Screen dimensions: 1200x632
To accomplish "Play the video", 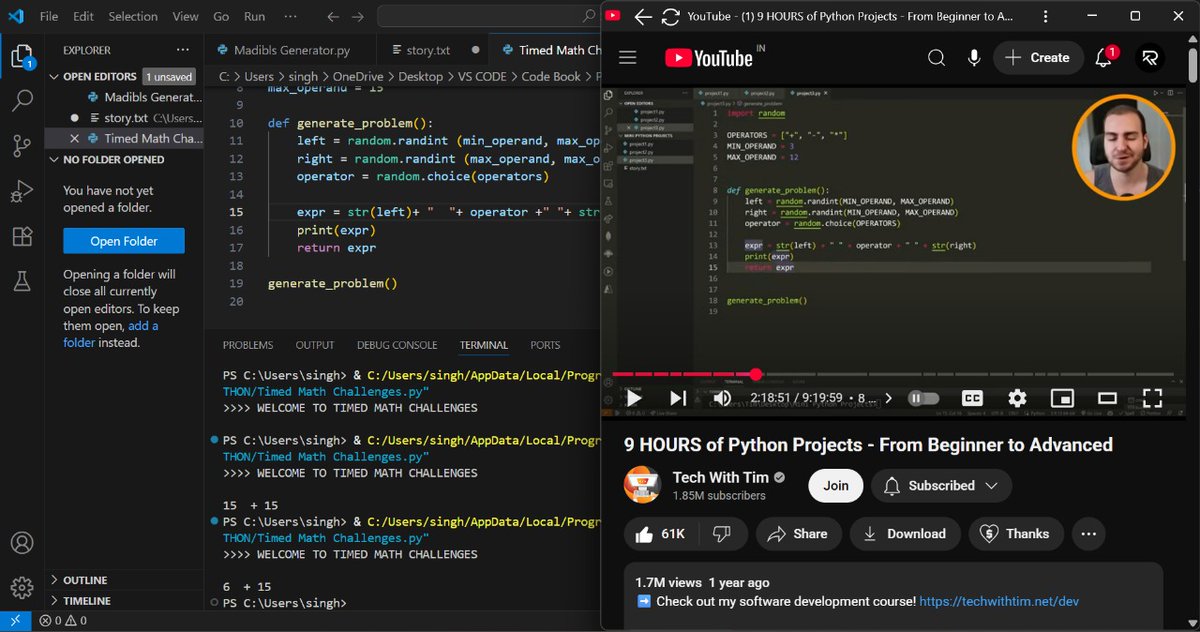I will [634, 398].
